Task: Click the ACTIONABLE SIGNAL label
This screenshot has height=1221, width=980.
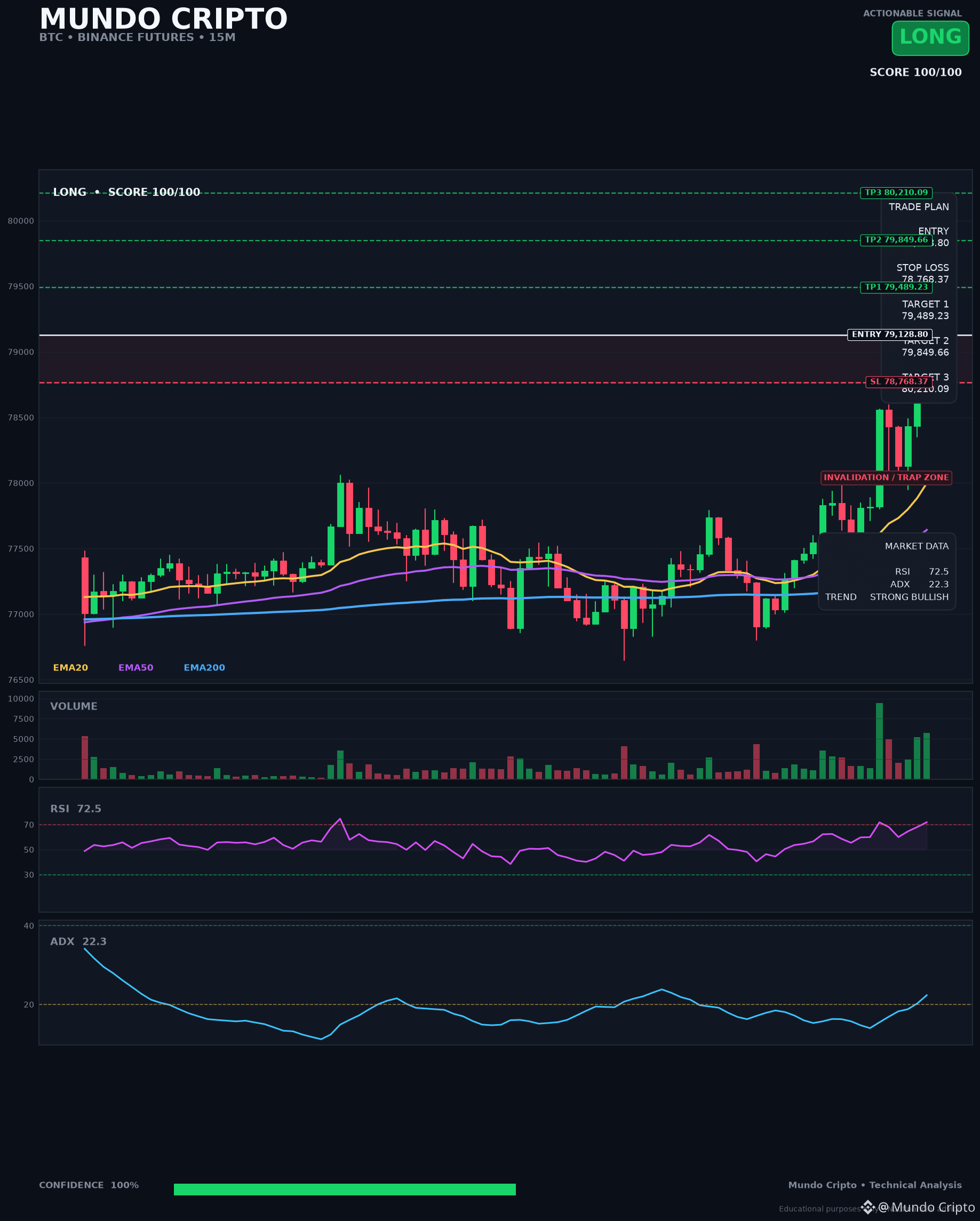Action: pyautogui.click(x=912, y=13)
